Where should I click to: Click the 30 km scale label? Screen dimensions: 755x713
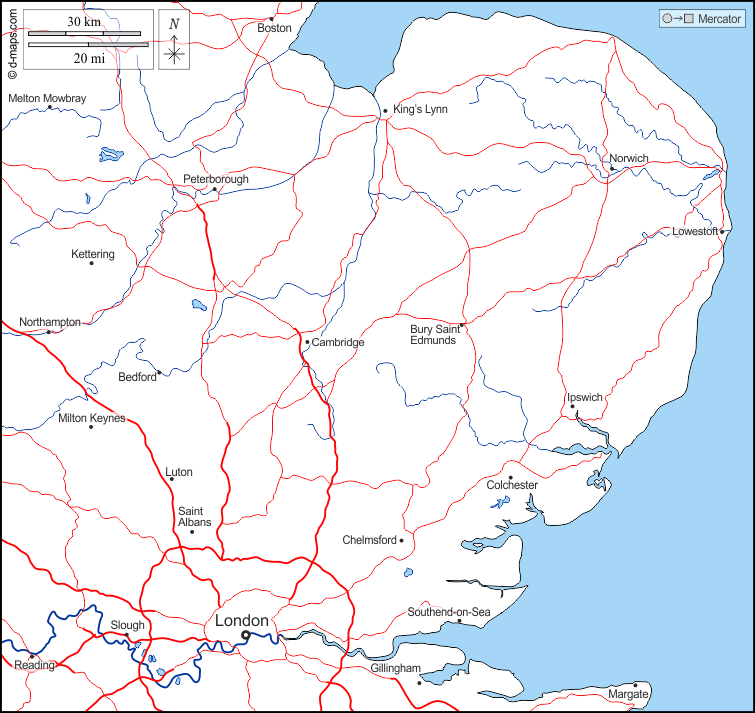pos(83,21)
